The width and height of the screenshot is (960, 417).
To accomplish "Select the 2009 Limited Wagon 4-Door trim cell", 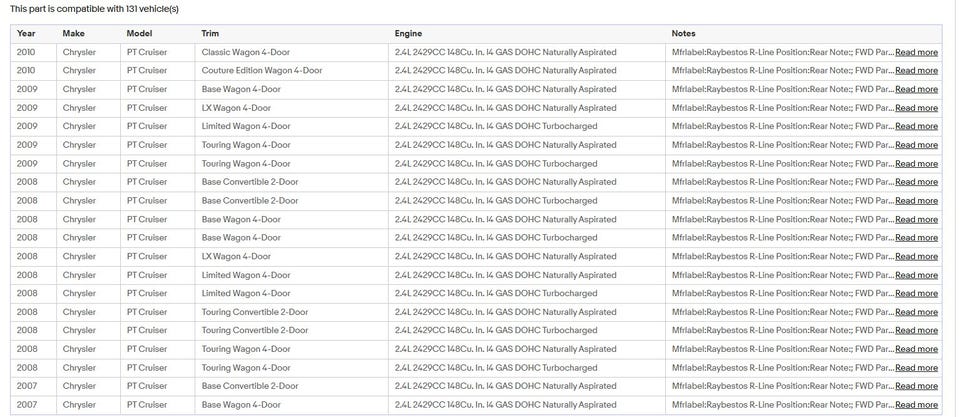I will click(246, 127).
